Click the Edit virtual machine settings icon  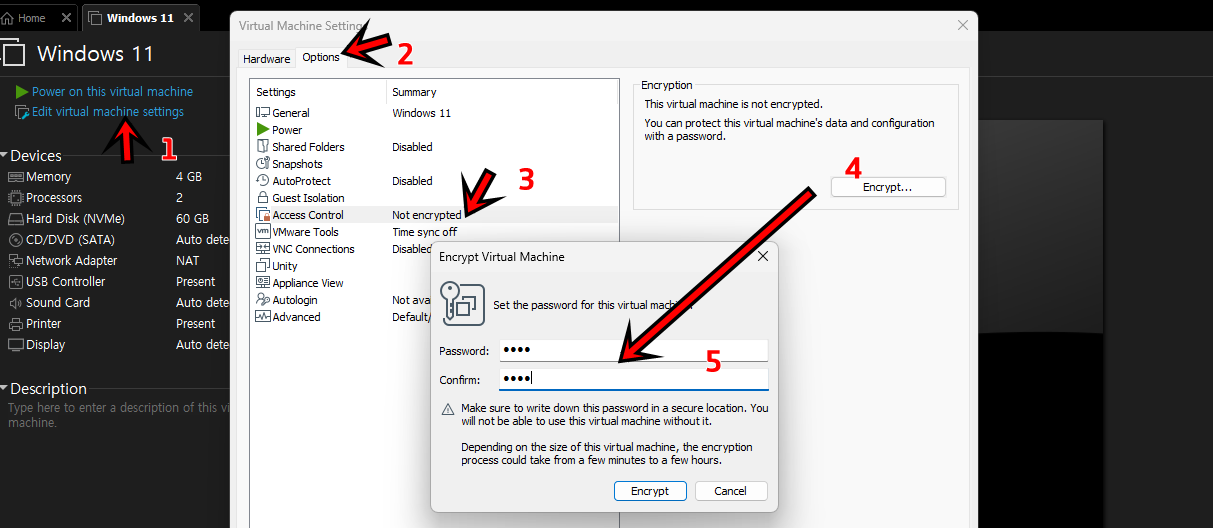[23, 112]
